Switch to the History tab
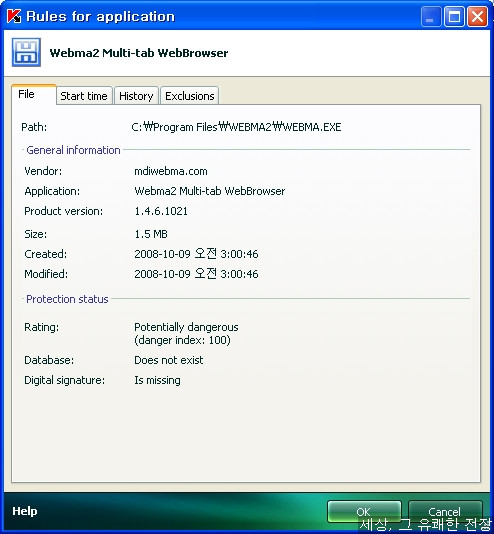Image resolution: width=494 pixels, height=534 pixels. (136, 96)
